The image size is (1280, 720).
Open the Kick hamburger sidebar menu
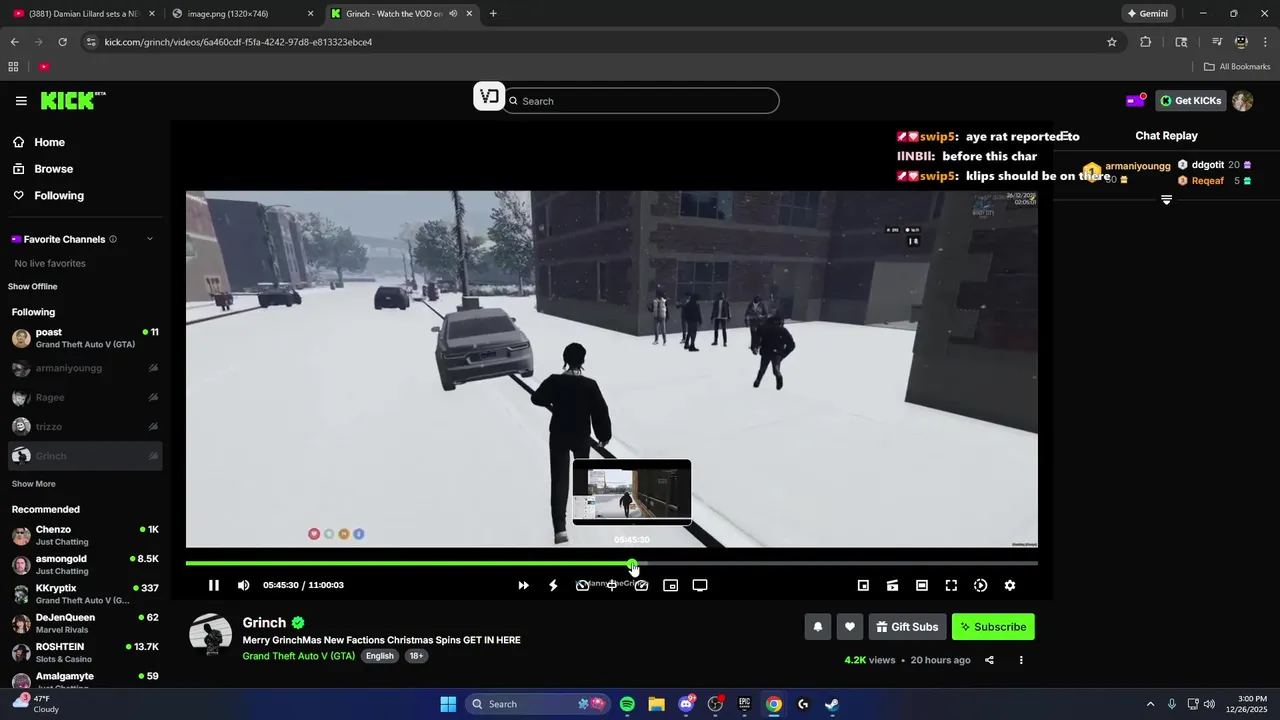tap(21, 100)
